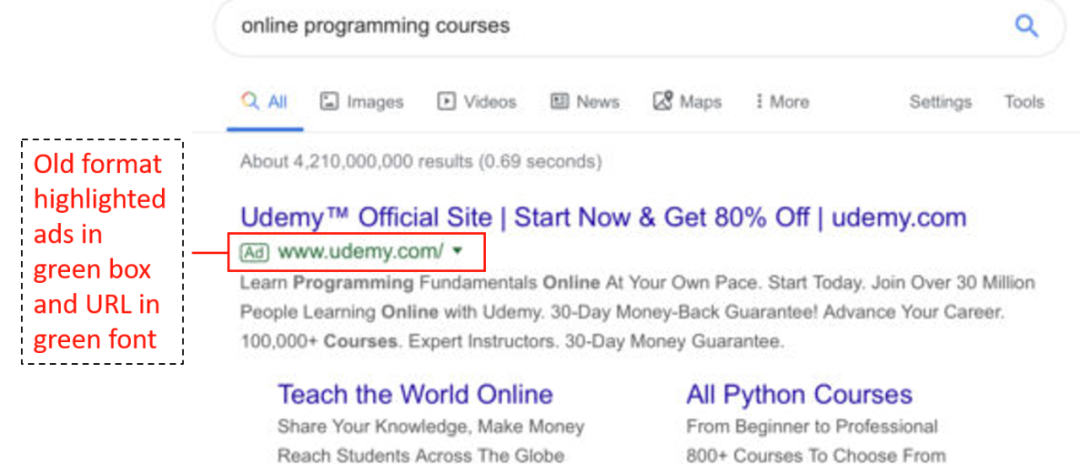Click the text From Beginner to Professional
Image resolution: width=1080 pixels, height=467 pixels.
(x=812, y=427)
